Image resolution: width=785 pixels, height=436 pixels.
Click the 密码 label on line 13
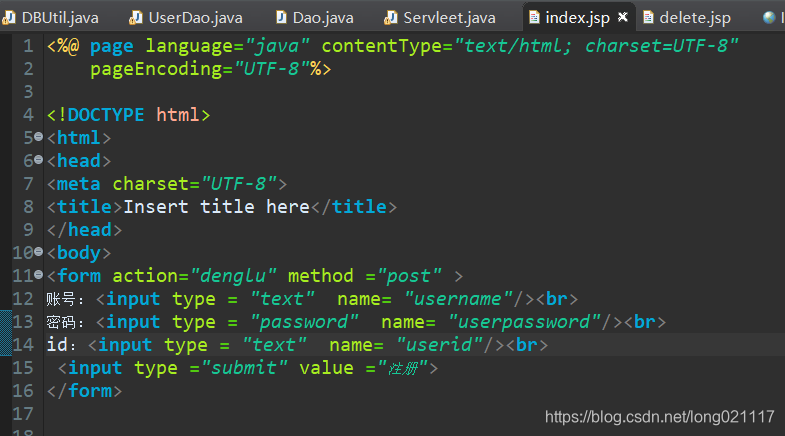(x=61, y=322)
